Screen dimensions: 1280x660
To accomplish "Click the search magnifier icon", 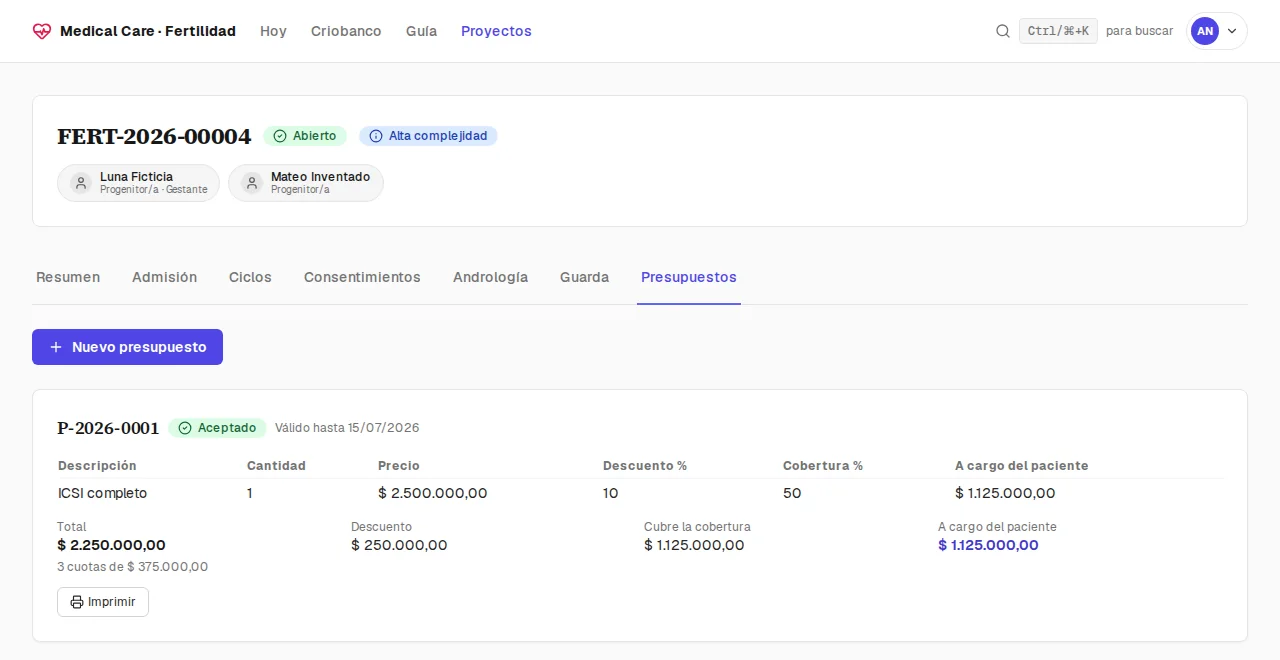I will [1003, 31].
